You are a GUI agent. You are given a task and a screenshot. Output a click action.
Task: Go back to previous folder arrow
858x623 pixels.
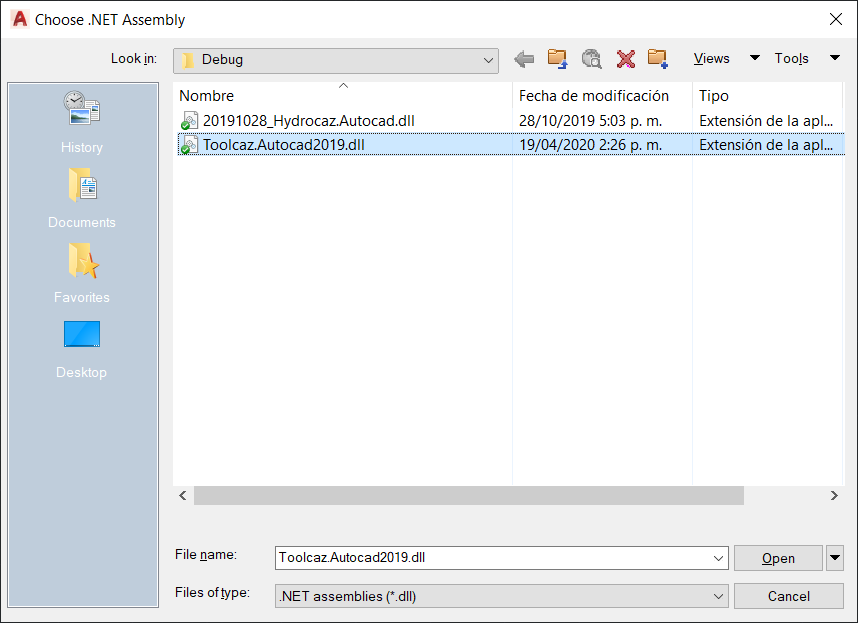tap(524, 59)
